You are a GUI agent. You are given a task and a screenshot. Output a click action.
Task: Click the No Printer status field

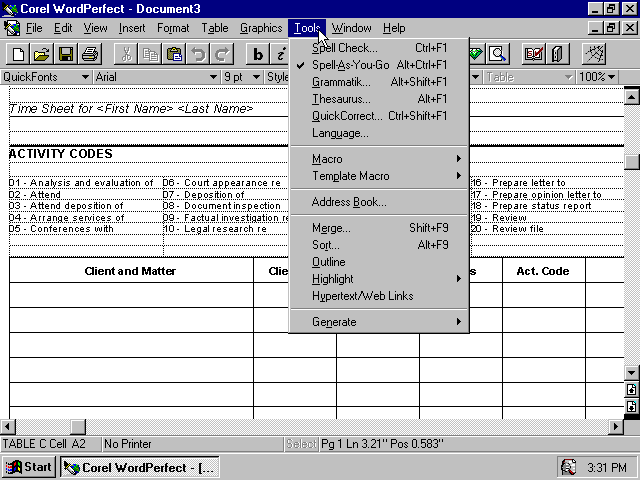click(x=192, y=444)
